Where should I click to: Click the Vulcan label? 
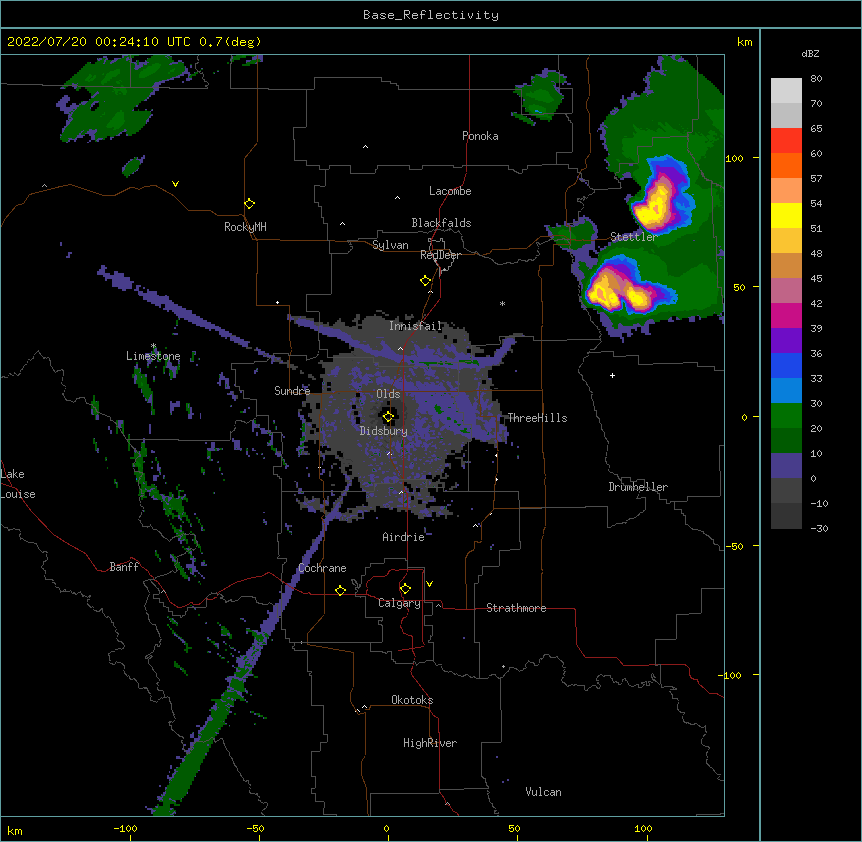tap(543, 792)
